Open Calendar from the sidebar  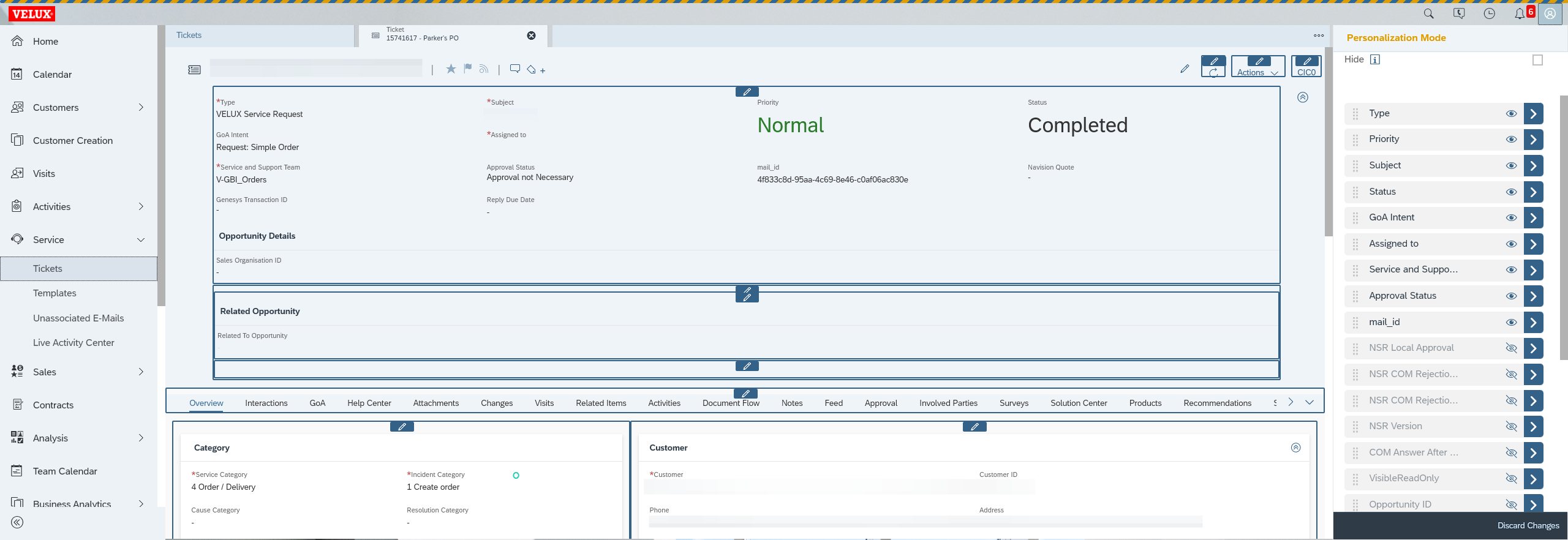click(52, 74)
